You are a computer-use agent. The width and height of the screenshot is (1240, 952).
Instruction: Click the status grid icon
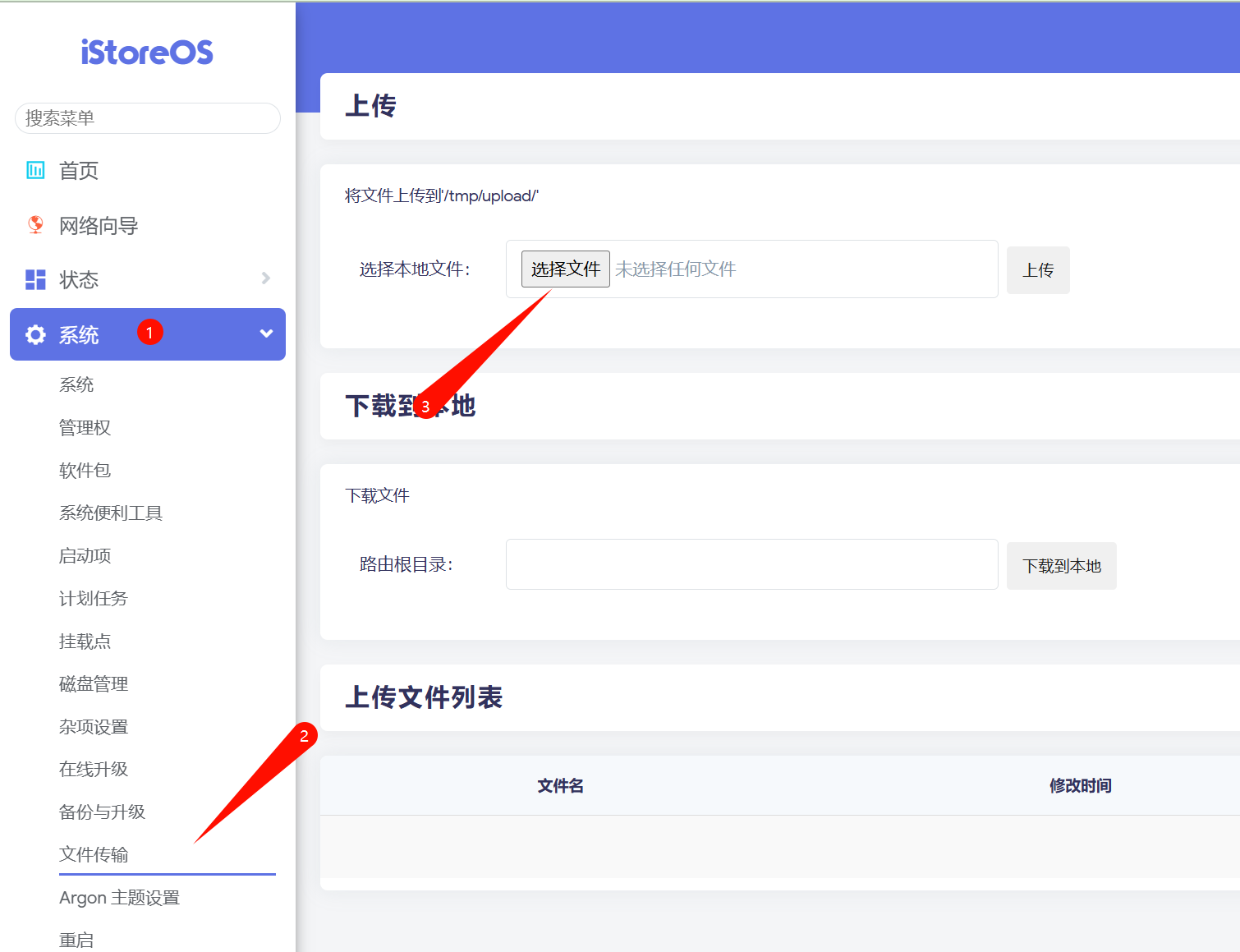tap(35, 280)
